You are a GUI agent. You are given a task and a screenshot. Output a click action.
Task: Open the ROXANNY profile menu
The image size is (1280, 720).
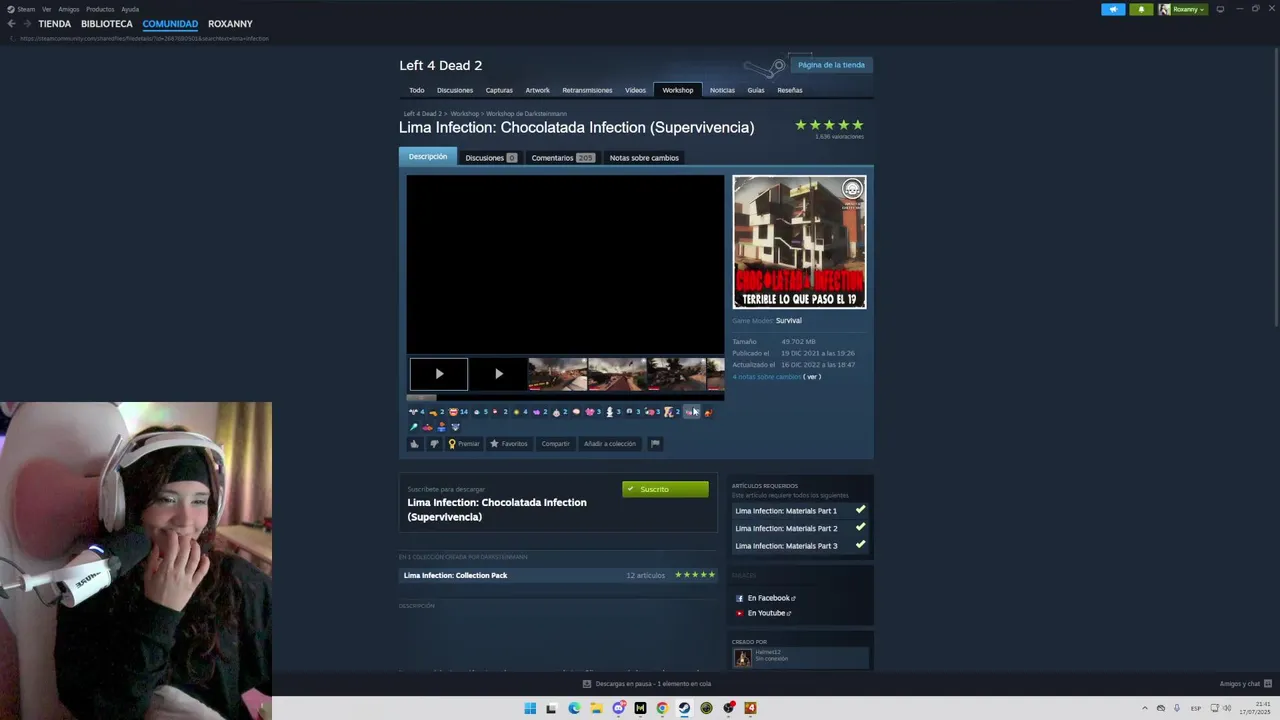(x=230, y=24)
